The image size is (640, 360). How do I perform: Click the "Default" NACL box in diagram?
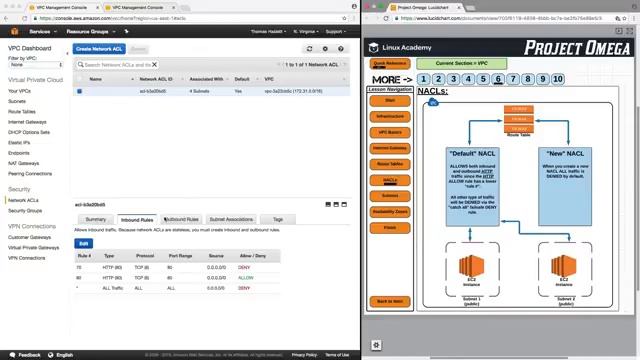472,187
